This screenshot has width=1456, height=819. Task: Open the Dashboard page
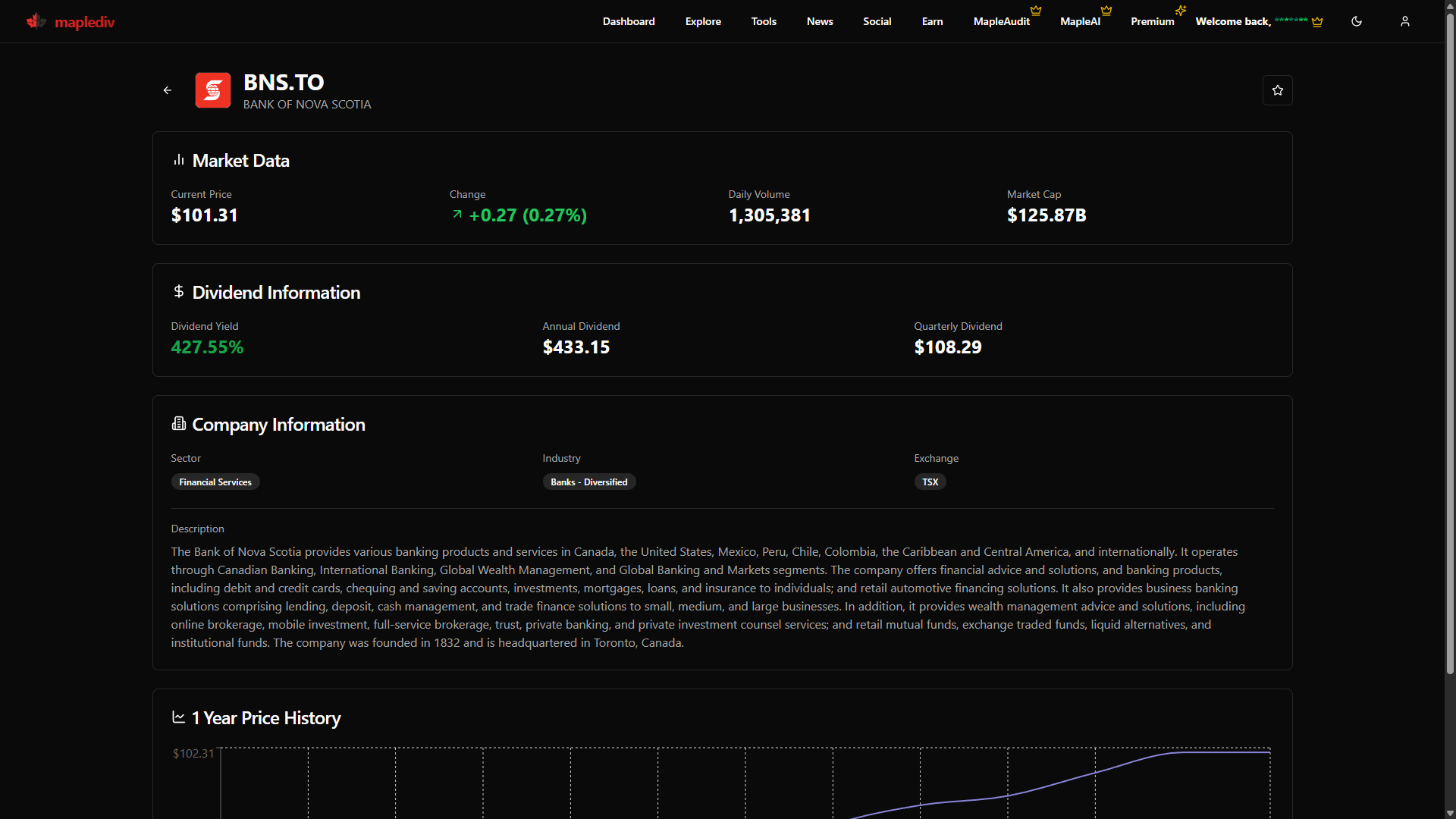tap(628, 21)
